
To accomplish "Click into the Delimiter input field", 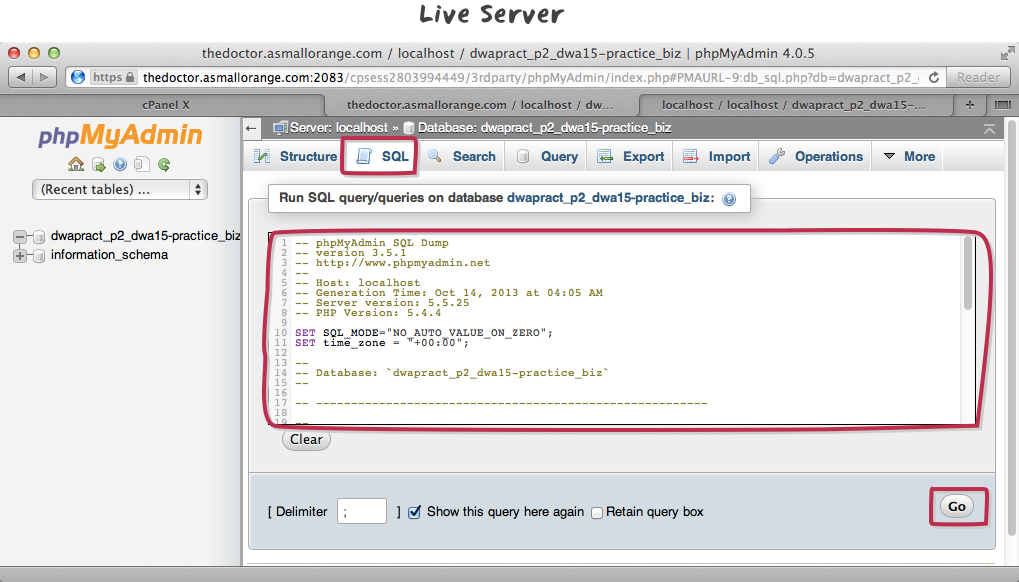I will pos(361,511).
